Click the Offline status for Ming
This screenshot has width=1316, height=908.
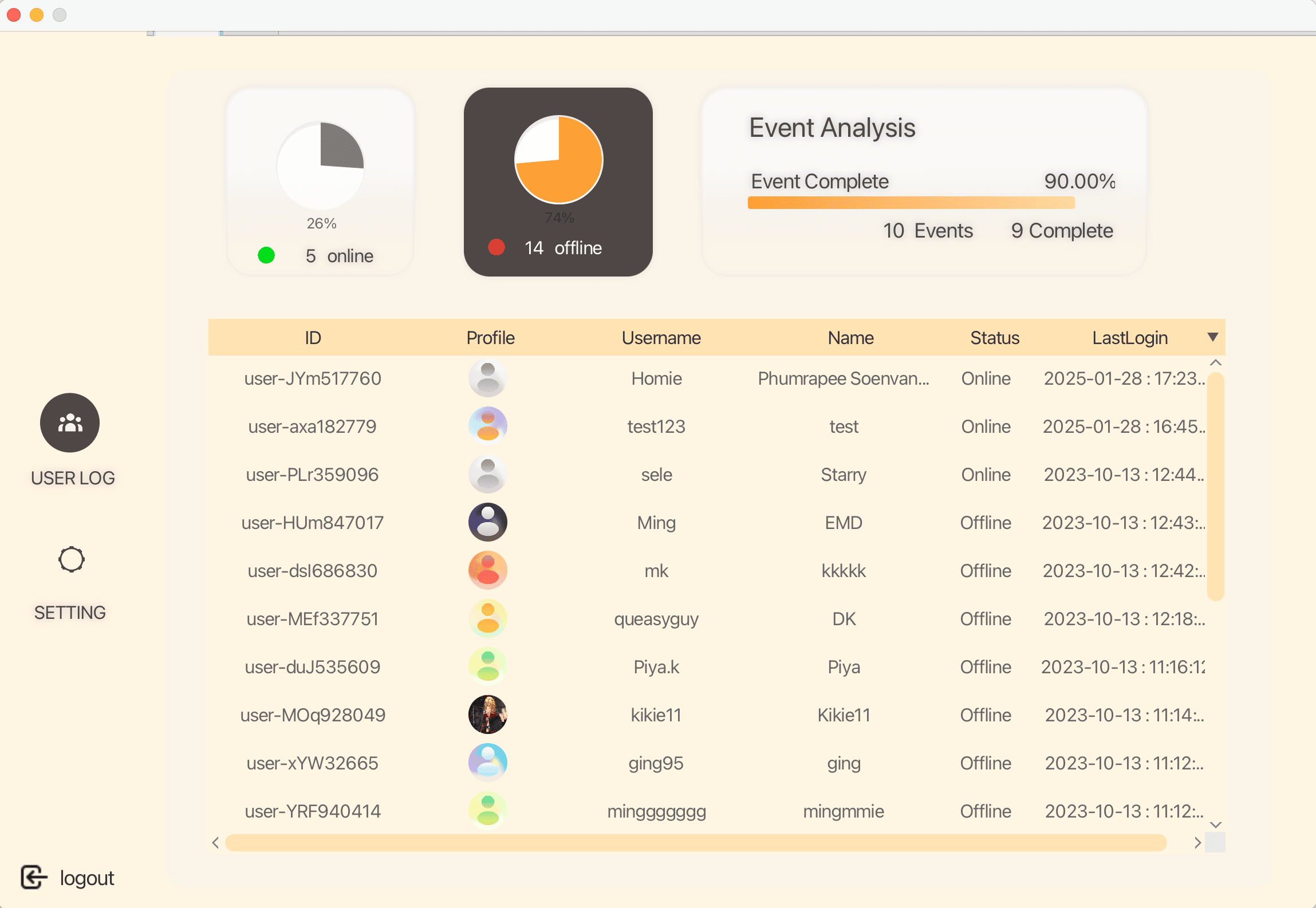pyautogui.click(x=986, y=523)
